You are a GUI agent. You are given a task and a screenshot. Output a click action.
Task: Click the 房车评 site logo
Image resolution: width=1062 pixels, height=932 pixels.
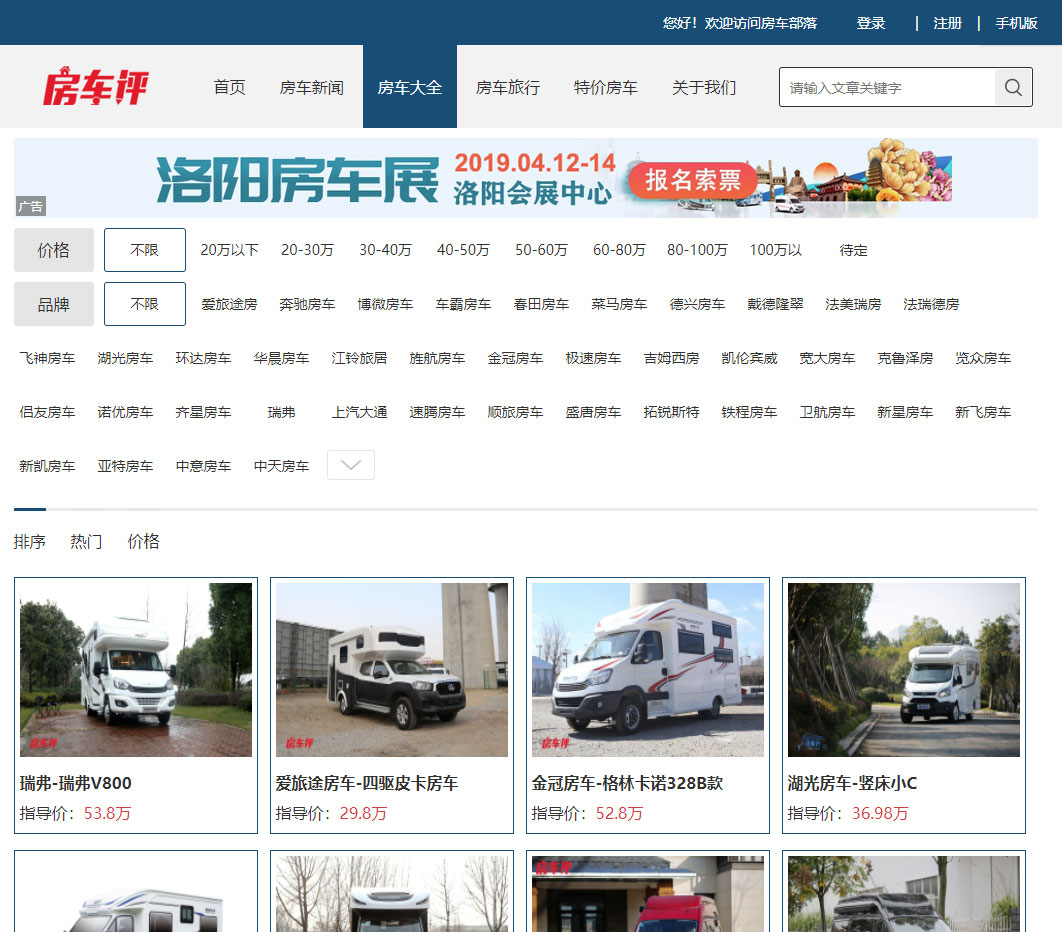(x=95, y=87)
